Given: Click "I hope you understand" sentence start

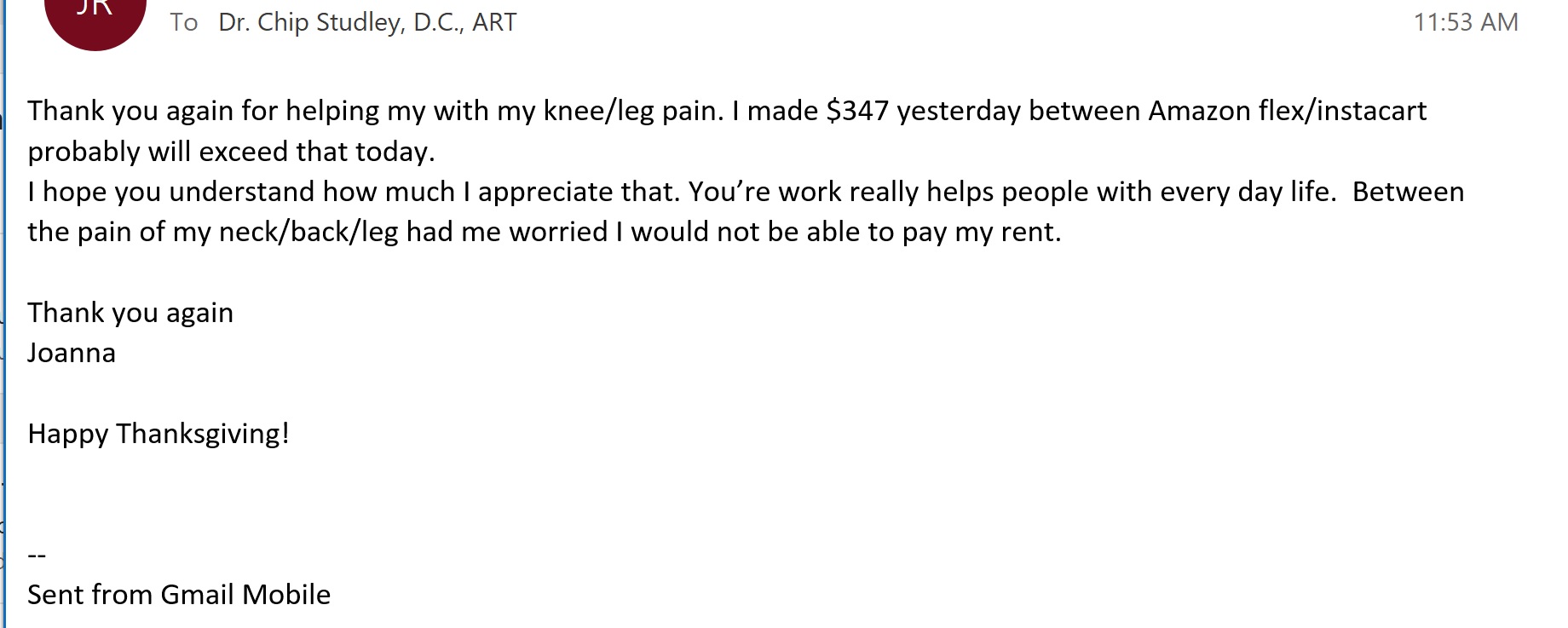Looking at the screenshot, I should [170, 192].
